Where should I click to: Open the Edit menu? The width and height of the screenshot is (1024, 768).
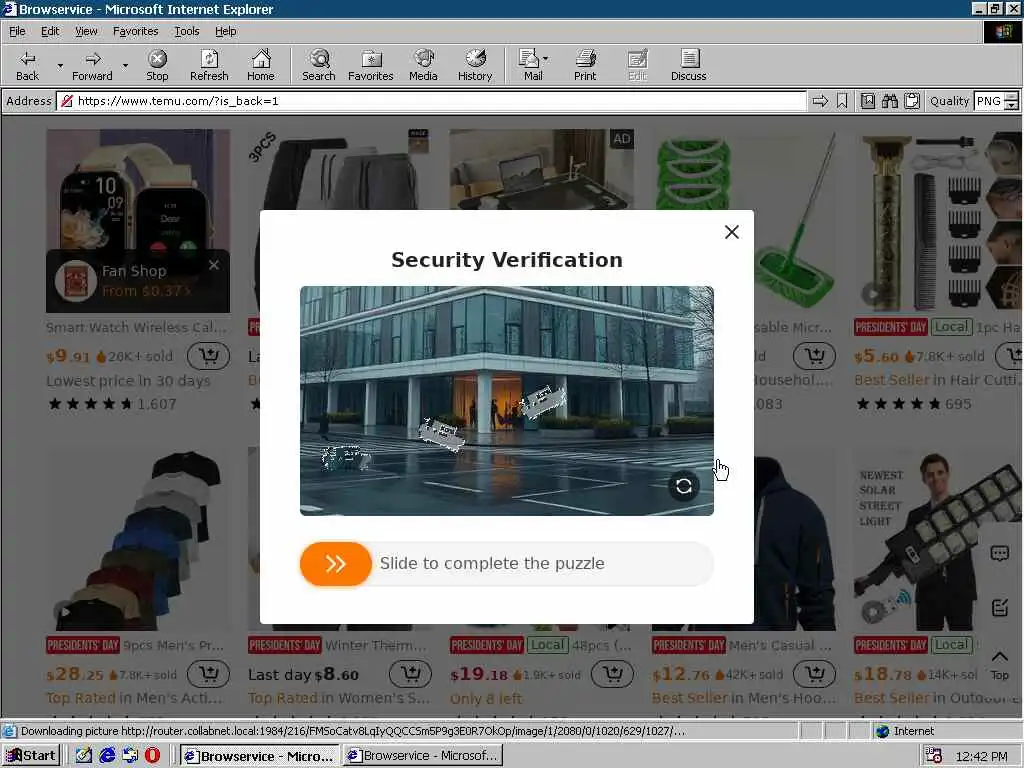click(50, 31)
